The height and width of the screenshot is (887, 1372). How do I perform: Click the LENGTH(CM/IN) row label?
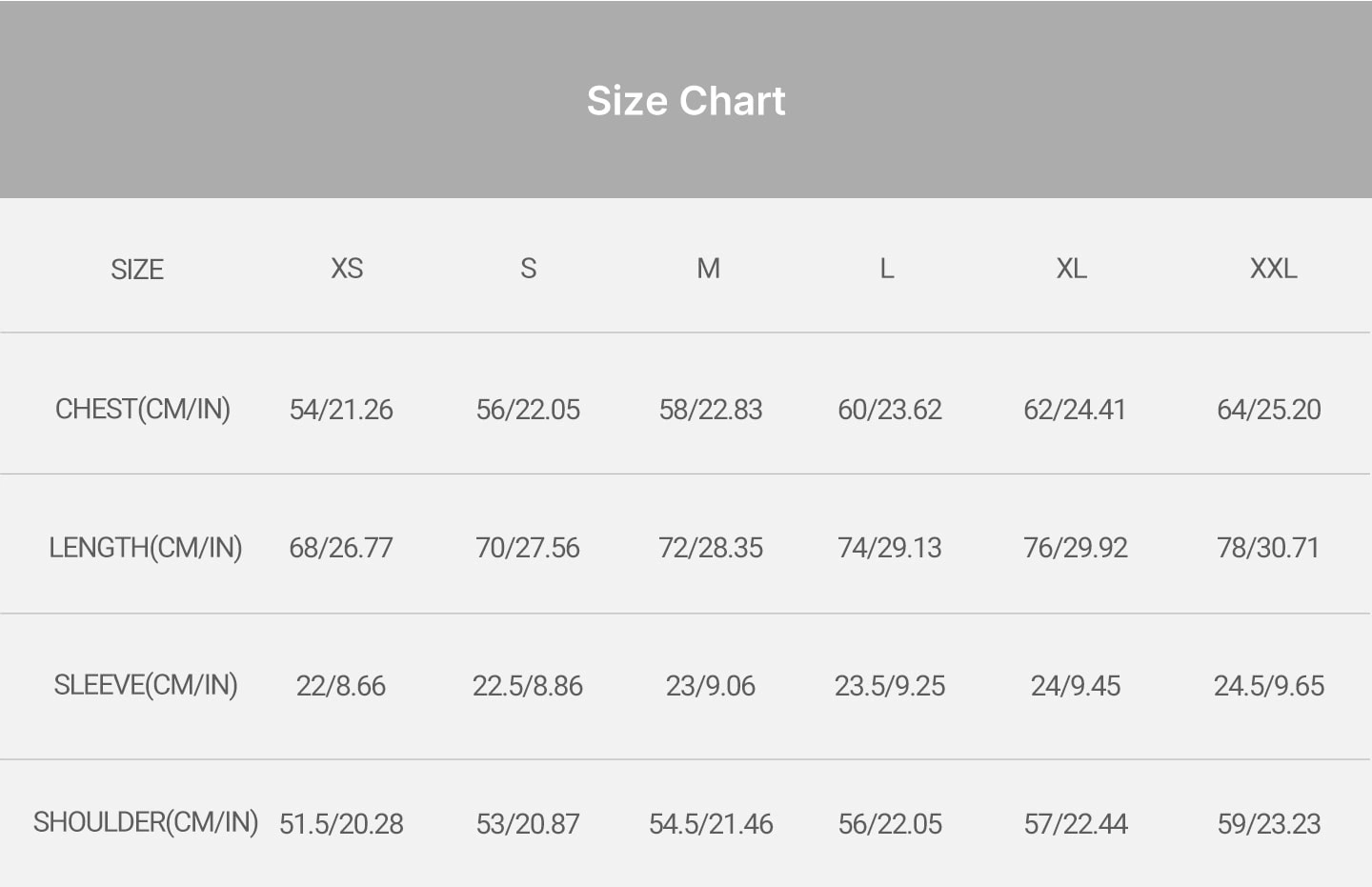point(146,548)
